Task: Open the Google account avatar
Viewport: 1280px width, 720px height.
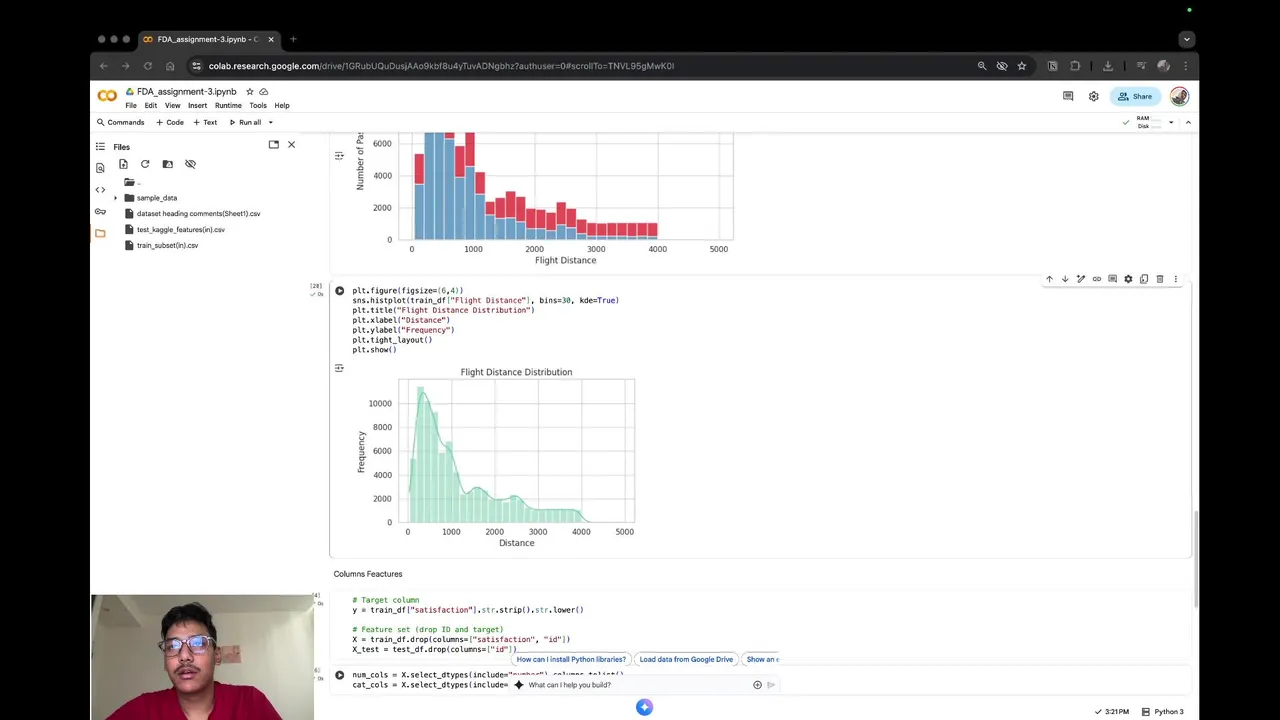Action: tap(1179, 96)
